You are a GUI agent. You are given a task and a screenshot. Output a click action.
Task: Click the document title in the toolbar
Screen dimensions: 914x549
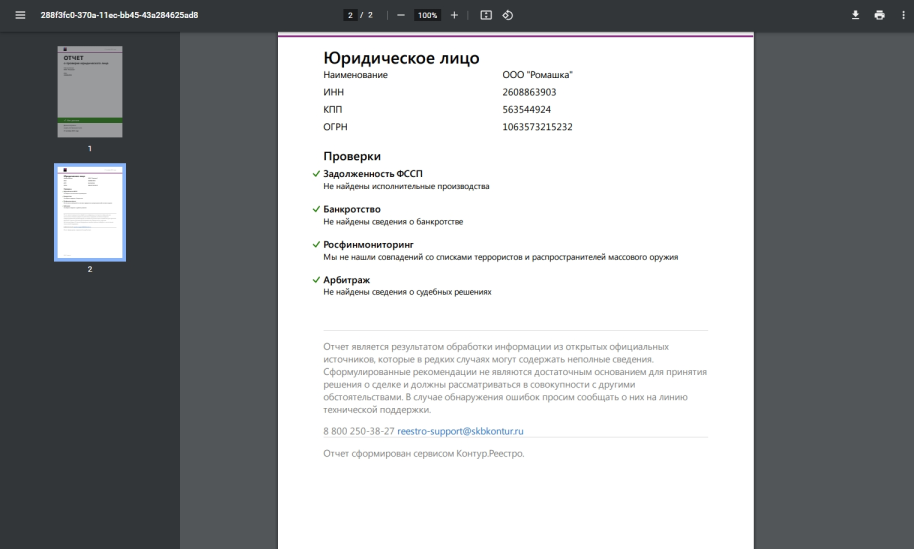119,15
